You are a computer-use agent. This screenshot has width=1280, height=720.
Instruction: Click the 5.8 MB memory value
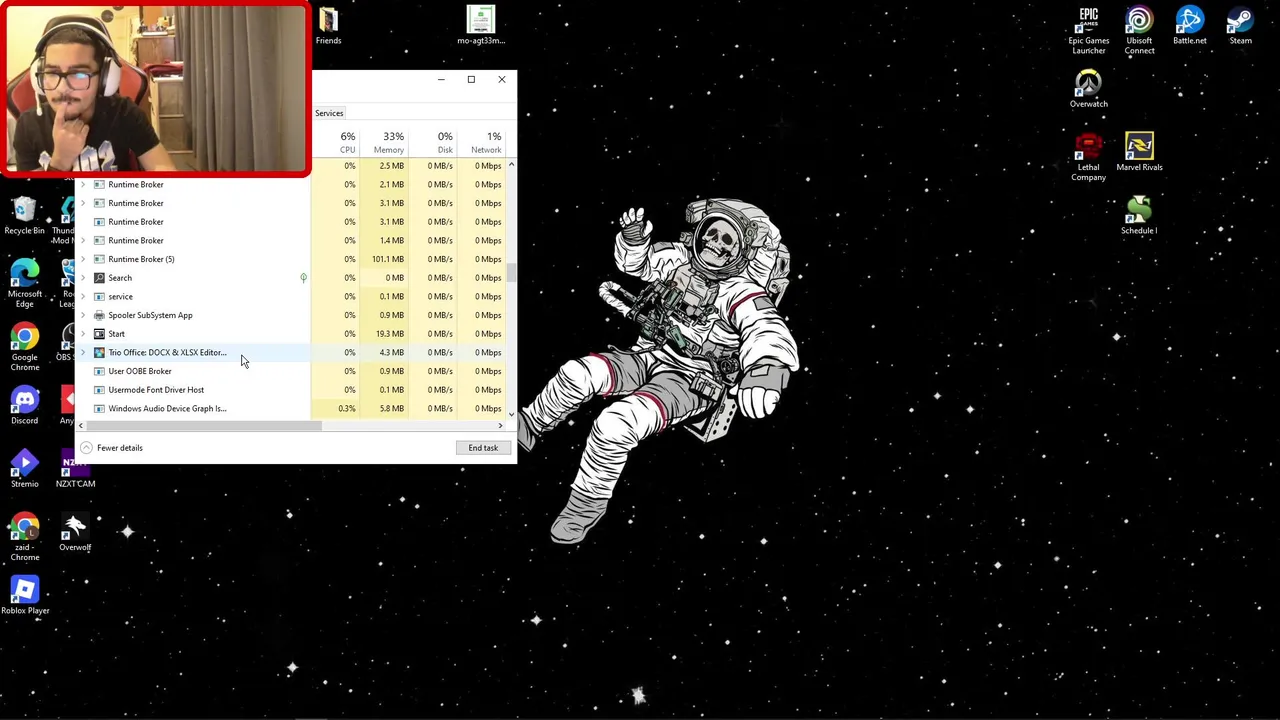392,408
